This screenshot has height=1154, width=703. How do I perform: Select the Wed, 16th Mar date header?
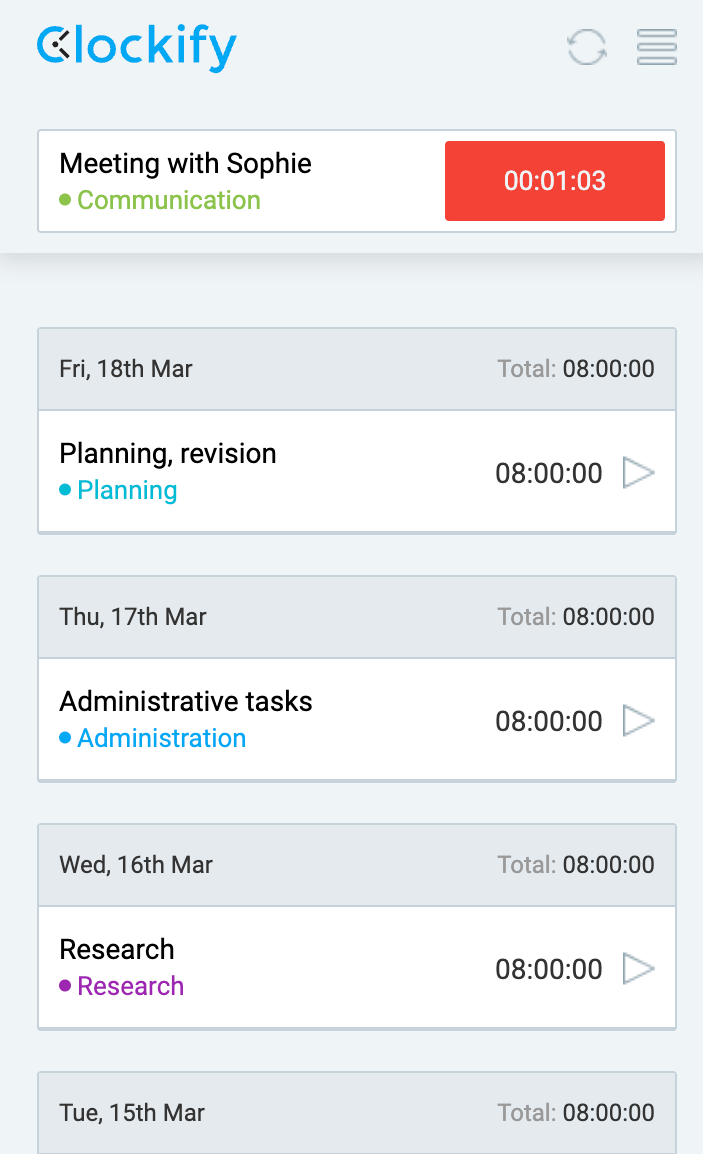[136, 865]
